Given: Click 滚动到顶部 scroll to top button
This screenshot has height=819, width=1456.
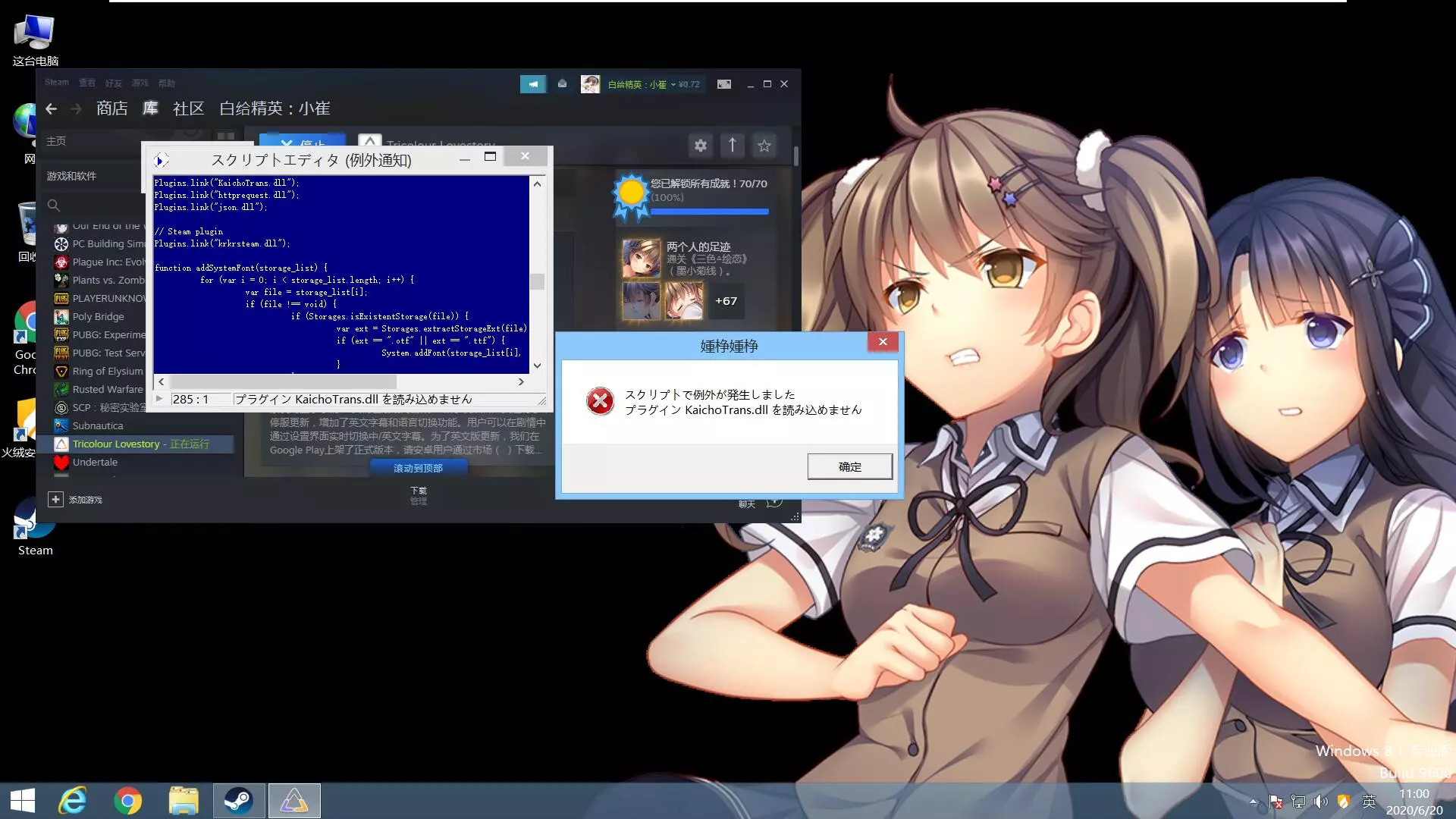Looking at the screenshot, I should tap(418, 468).
